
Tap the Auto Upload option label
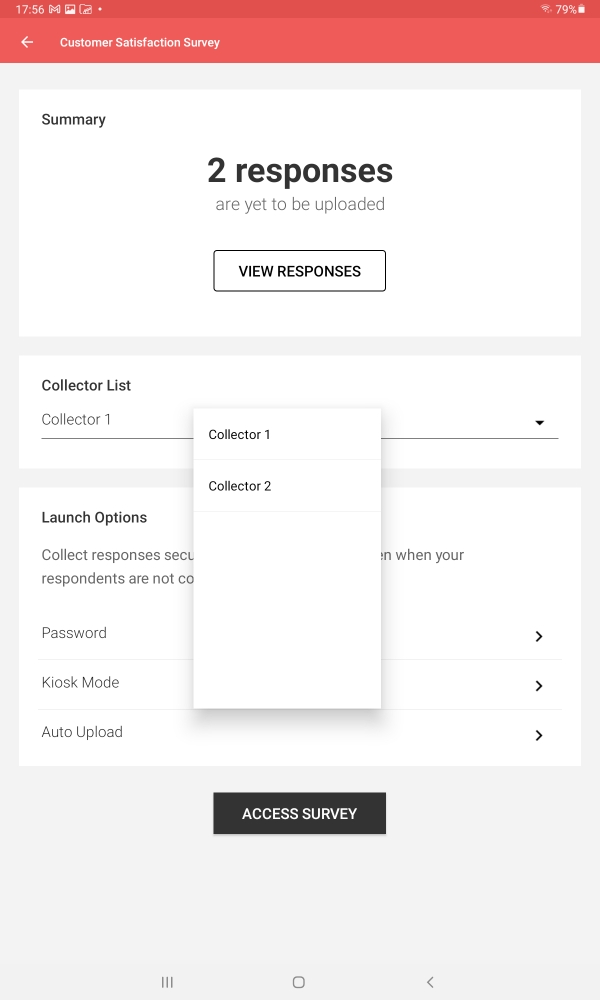(82, 732)
